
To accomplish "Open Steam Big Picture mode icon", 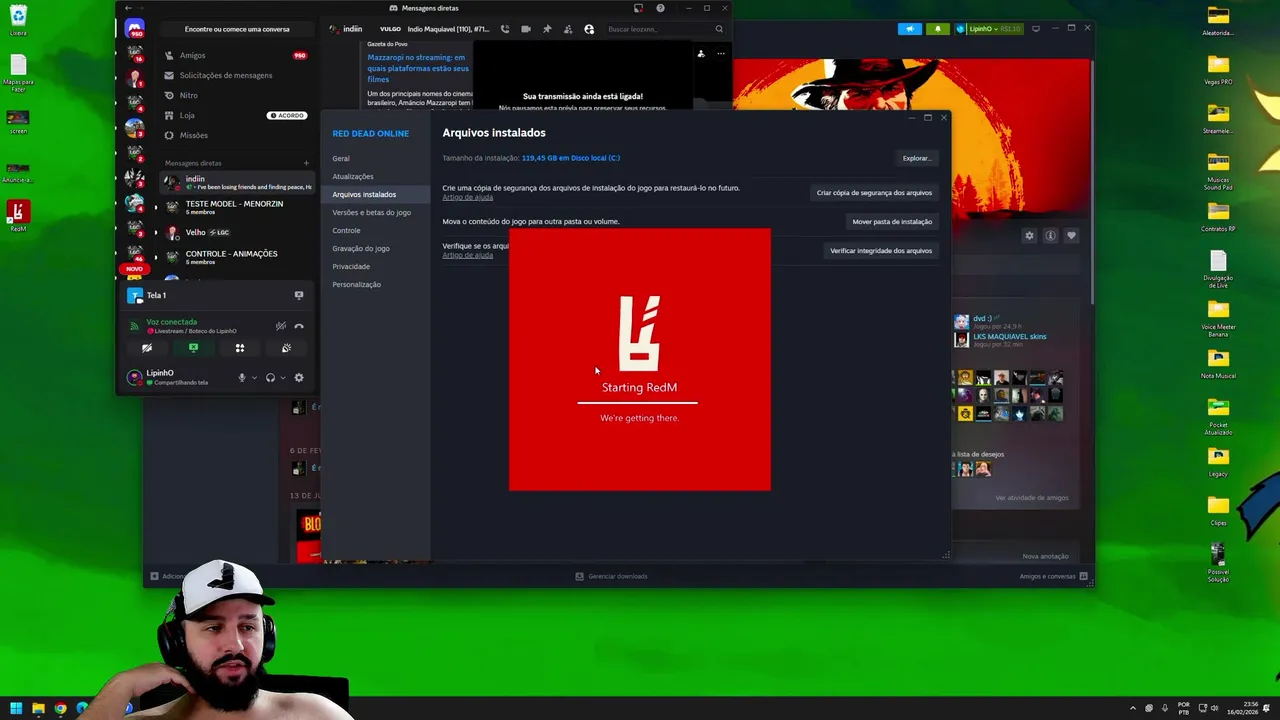I will (1036, 29).
